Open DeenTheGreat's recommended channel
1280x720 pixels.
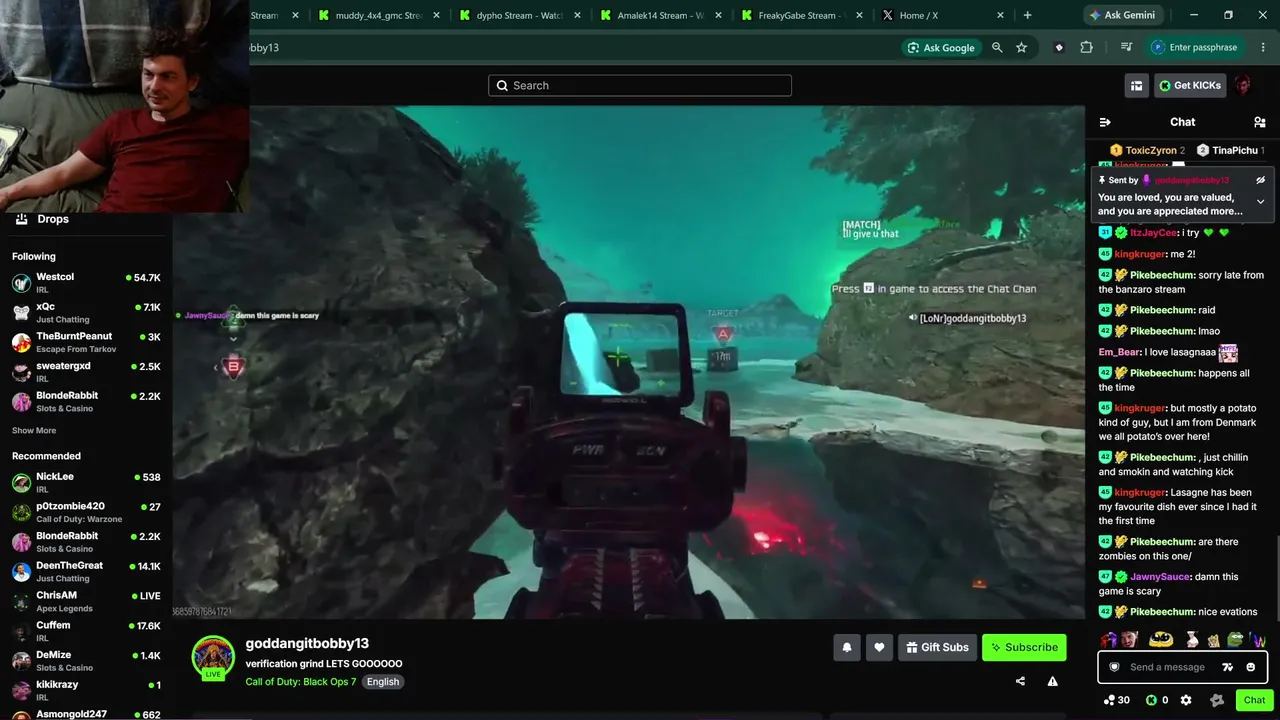(86, 572)
